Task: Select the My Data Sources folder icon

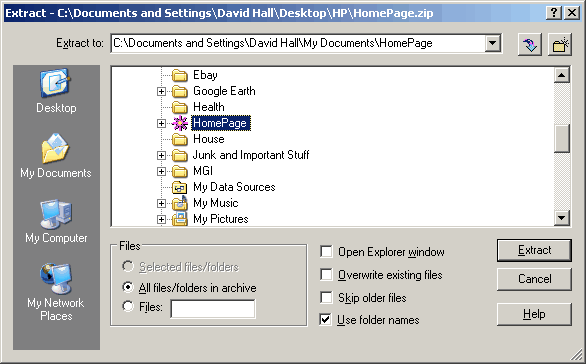Action: [x=180, y=188]
